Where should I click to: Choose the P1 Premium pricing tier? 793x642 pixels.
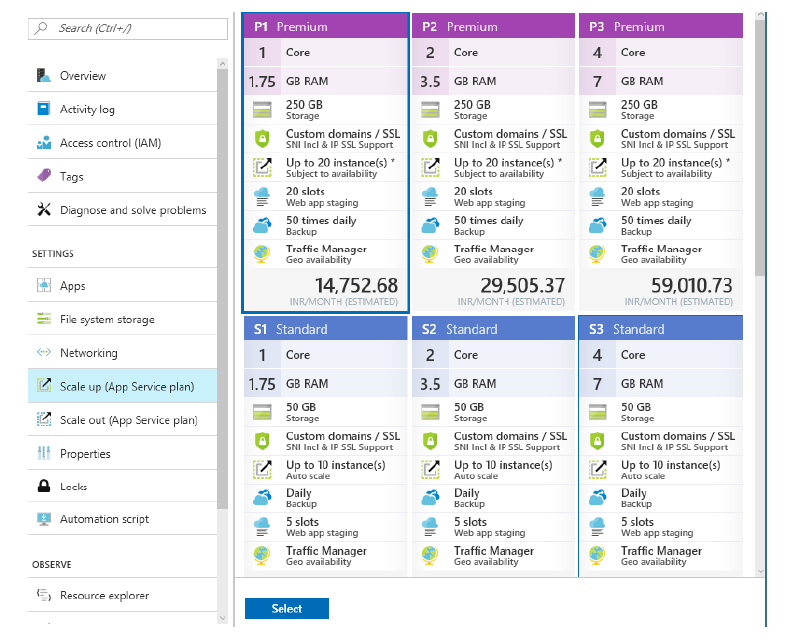[325, 160]
